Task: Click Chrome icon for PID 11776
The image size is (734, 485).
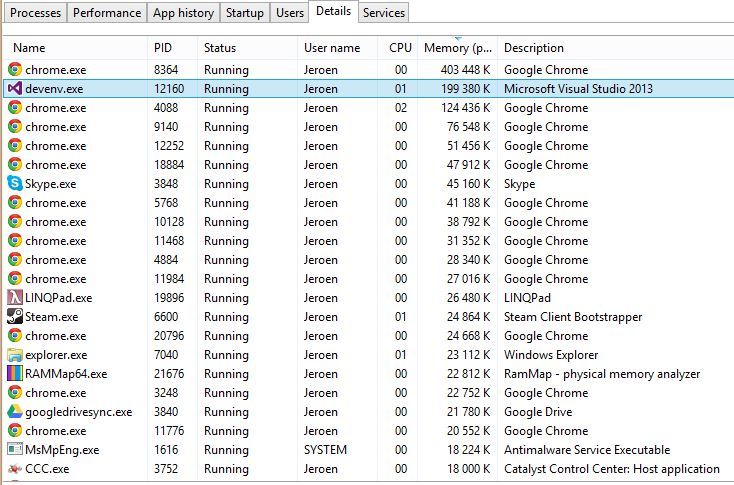Action: click(x=15, y=431)
